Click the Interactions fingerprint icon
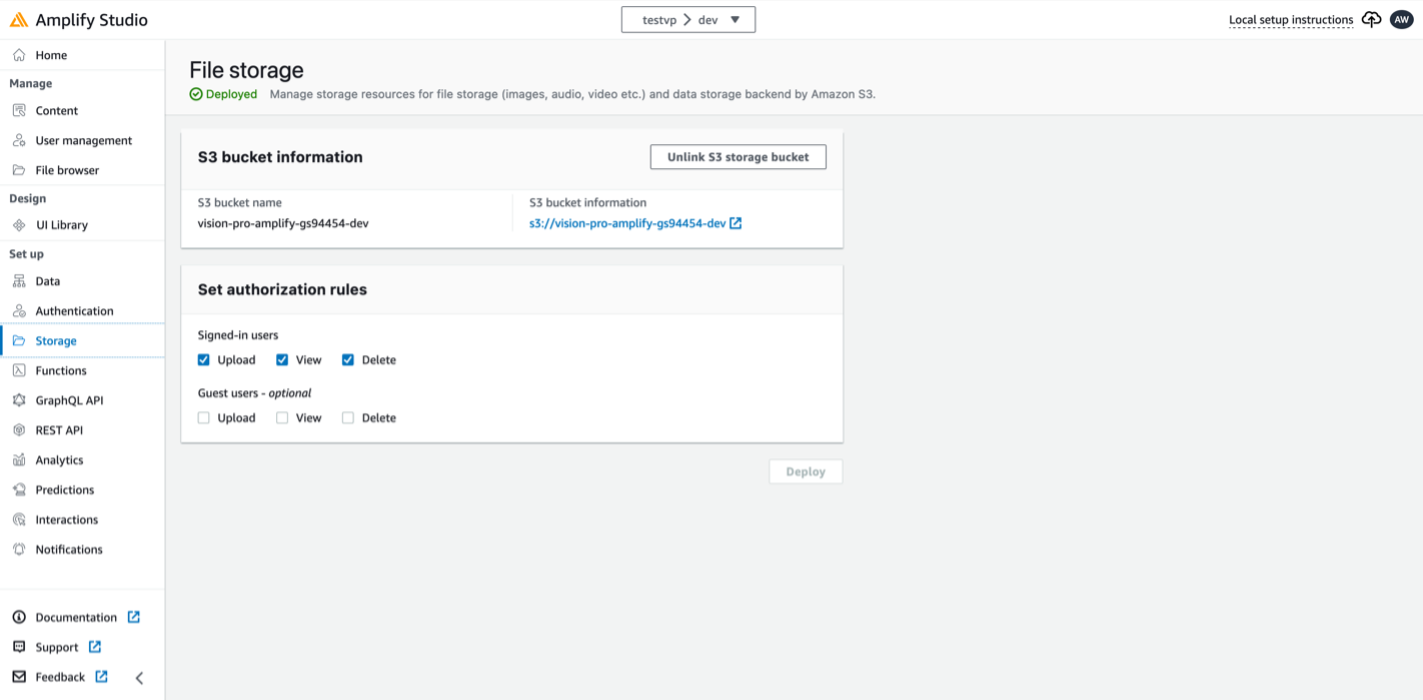The width and height of the screenshot is (1423, 700). pos(19,520)
